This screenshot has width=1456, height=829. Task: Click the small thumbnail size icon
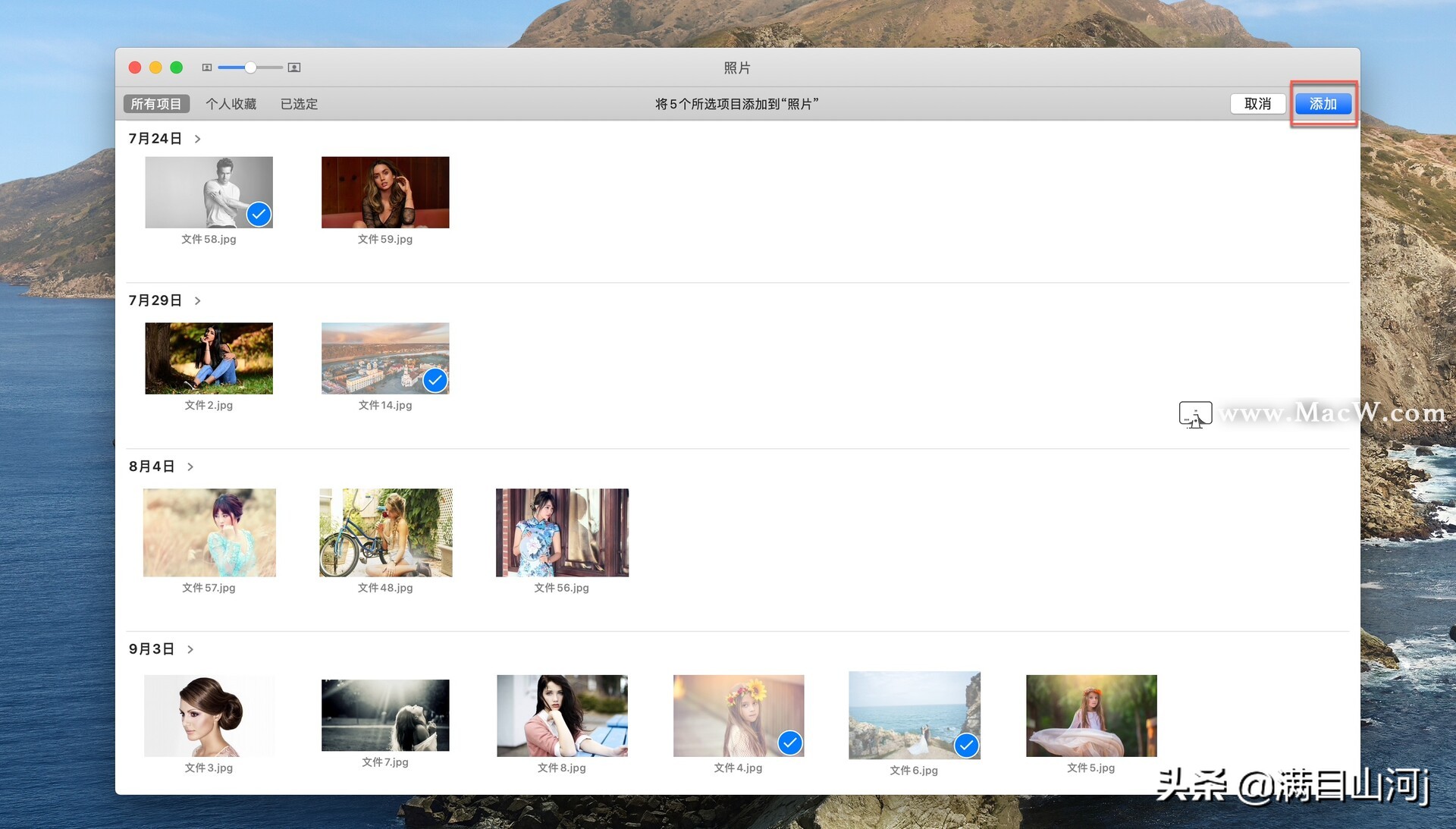[206, 68]
